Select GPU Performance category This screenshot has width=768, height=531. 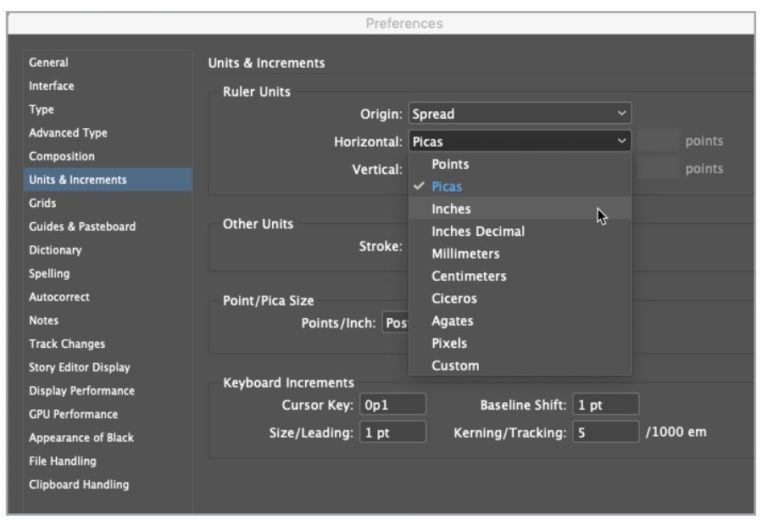tap(73, 414)
